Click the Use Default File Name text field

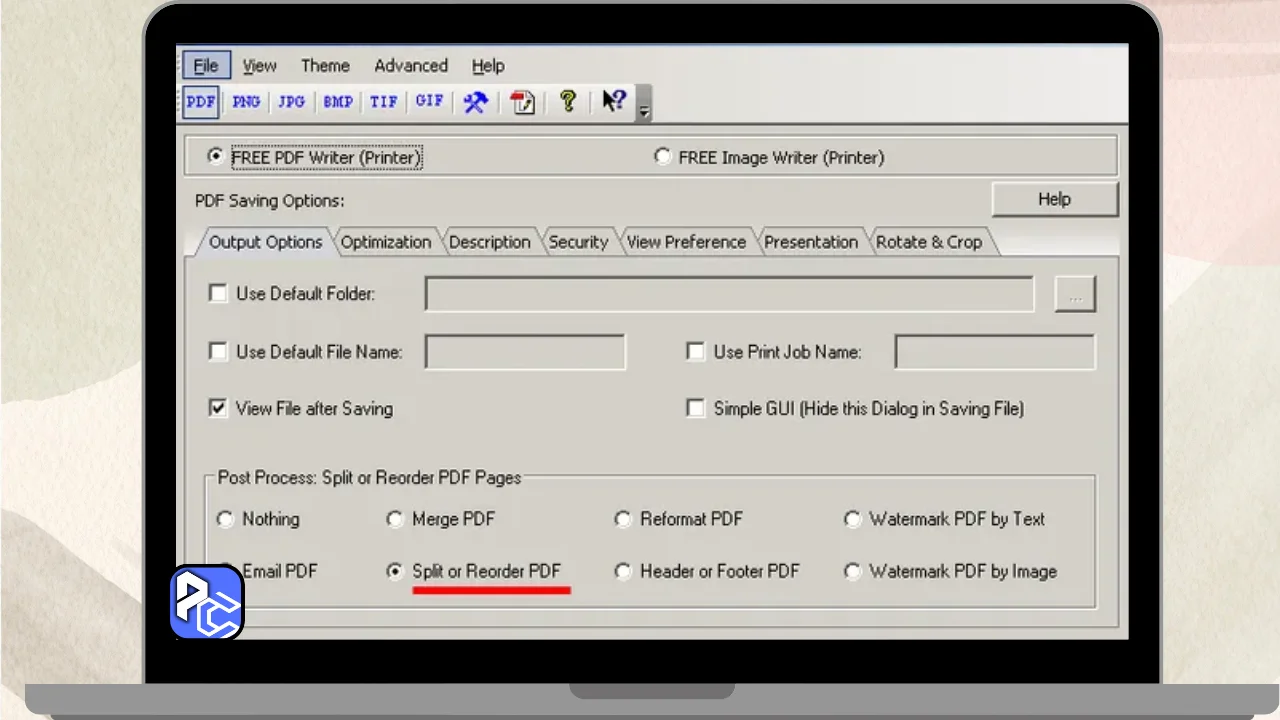coord(525,352)
